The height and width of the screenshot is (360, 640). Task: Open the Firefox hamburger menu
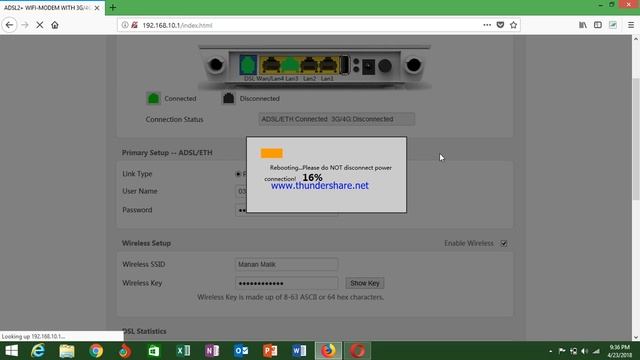point(631,25)
